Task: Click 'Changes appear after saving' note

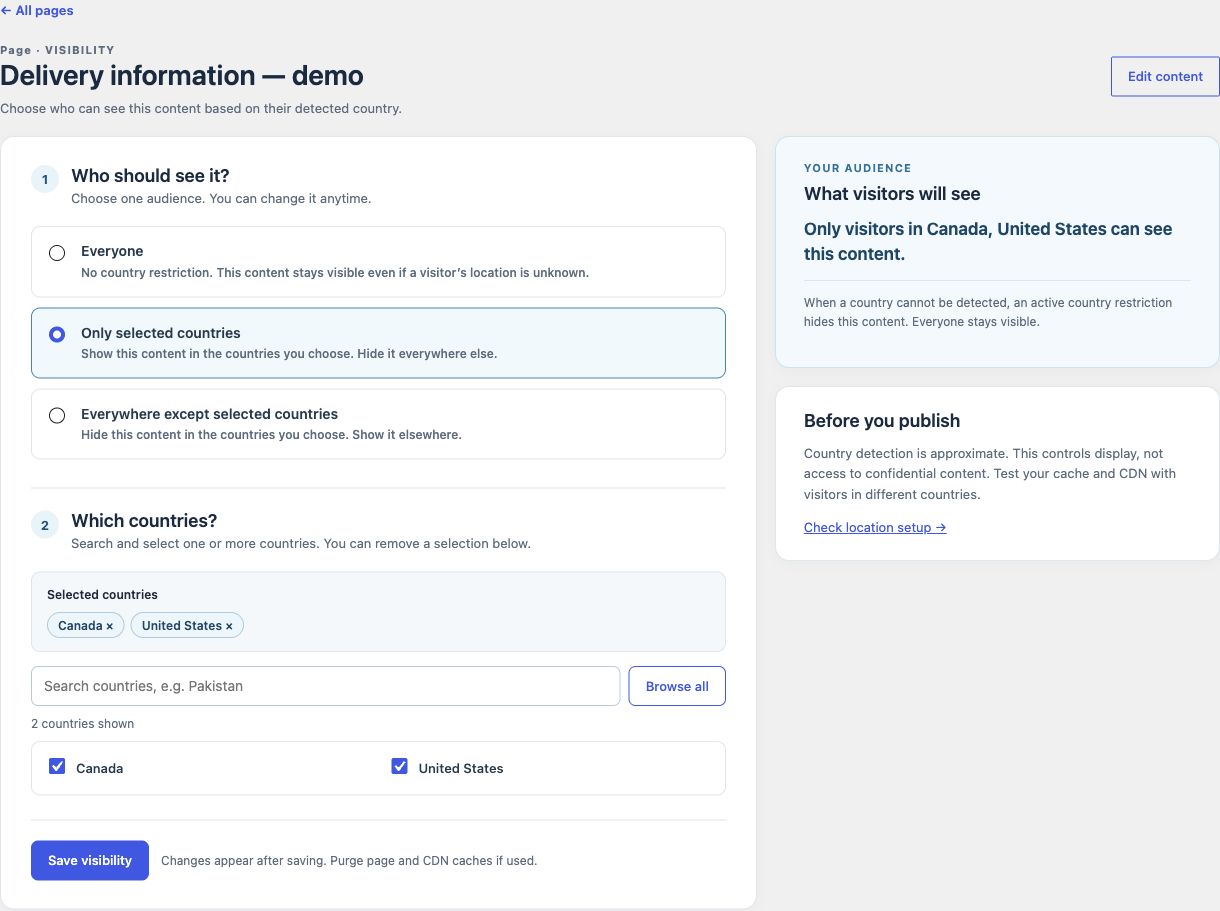Action: (x=349, y=860)
